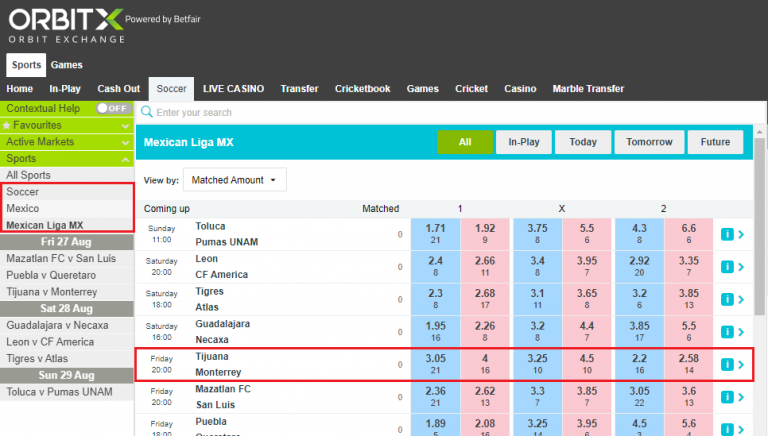Click arrow to open Tijuana v Monterrey market
The width and height of the screenshot is (768, 436).
click(x=741, y=364)
